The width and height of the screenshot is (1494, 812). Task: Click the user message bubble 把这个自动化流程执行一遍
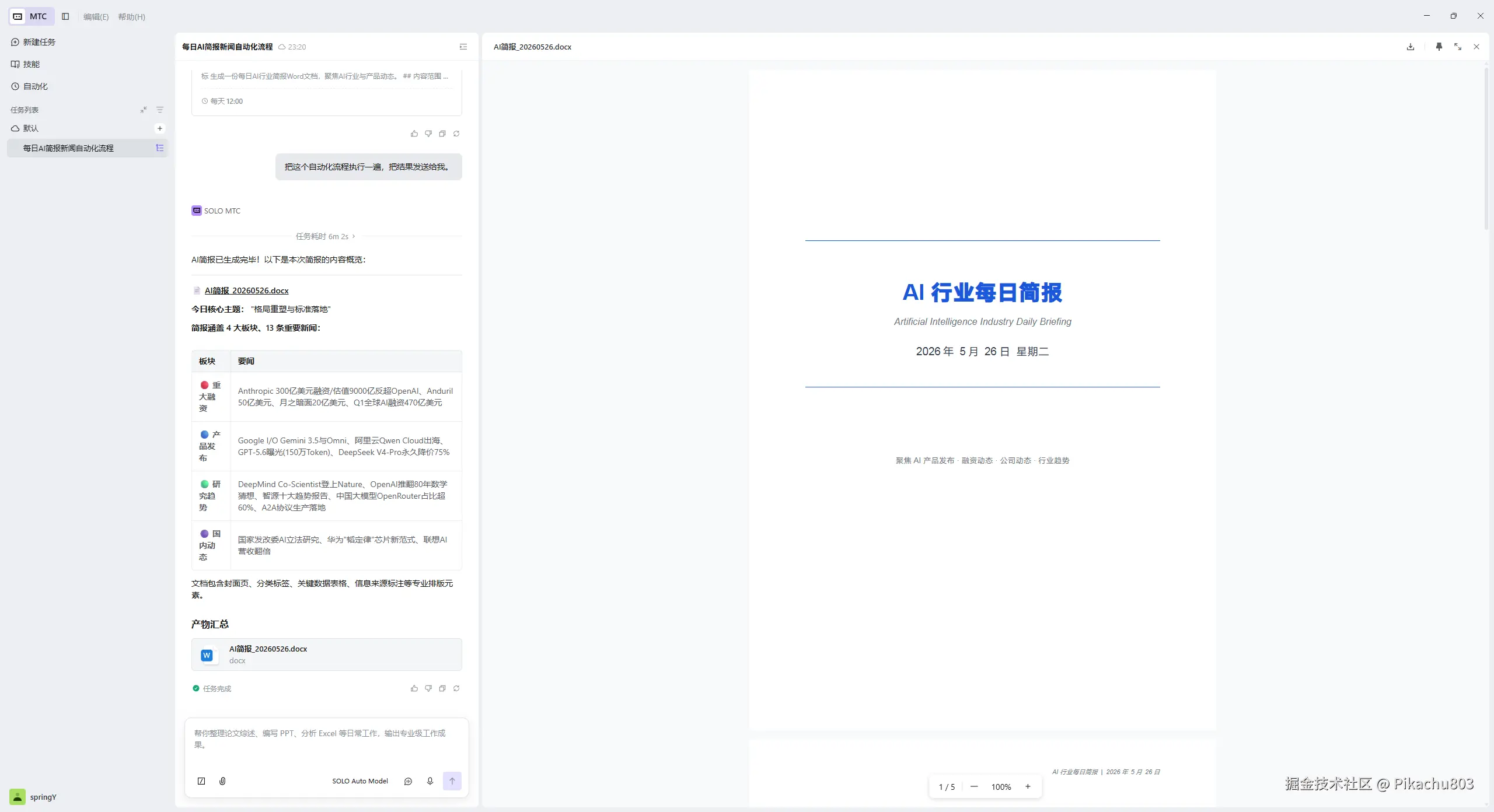(x=369, y=167)
